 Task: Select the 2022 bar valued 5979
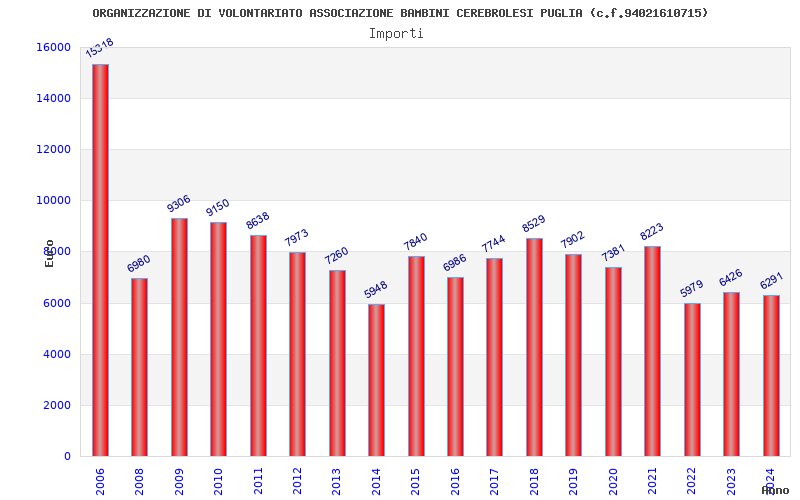tap(692, 380)
